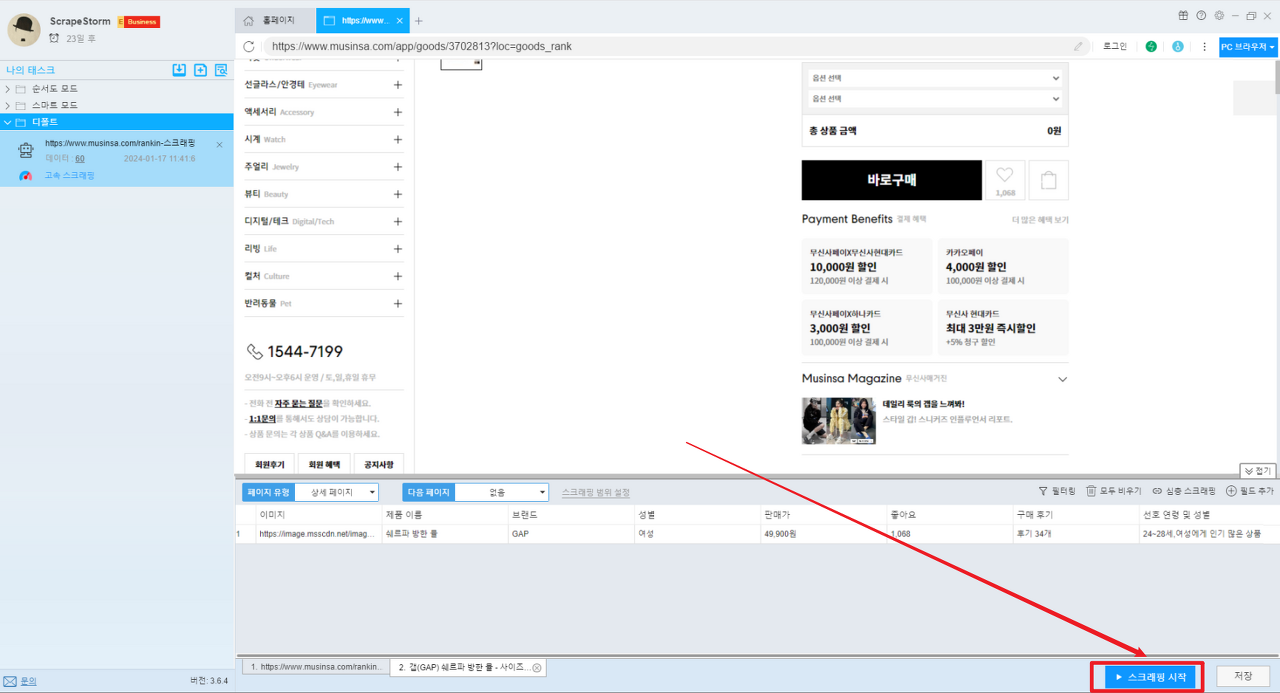Click the shopping bag cart icon
The width and height of the screenshot is (1280, 693).
[1049, 180]
